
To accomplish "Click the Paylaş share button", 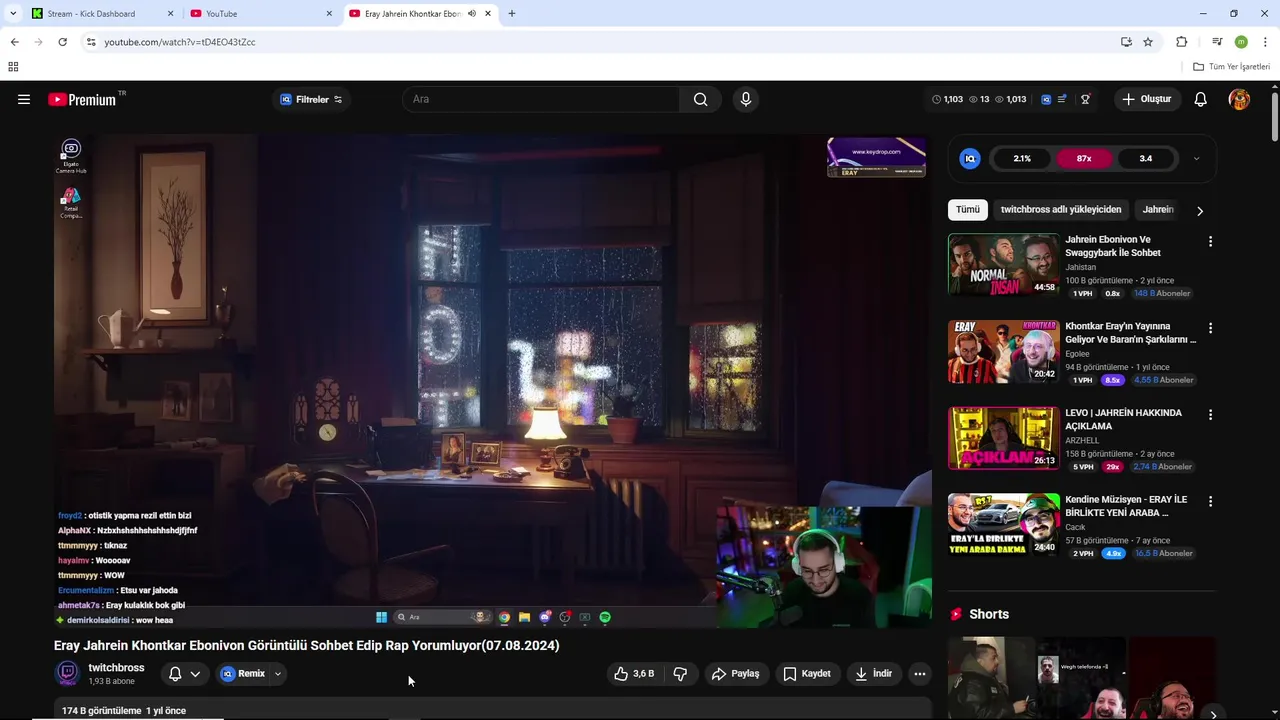I will (x=736, y=674).
